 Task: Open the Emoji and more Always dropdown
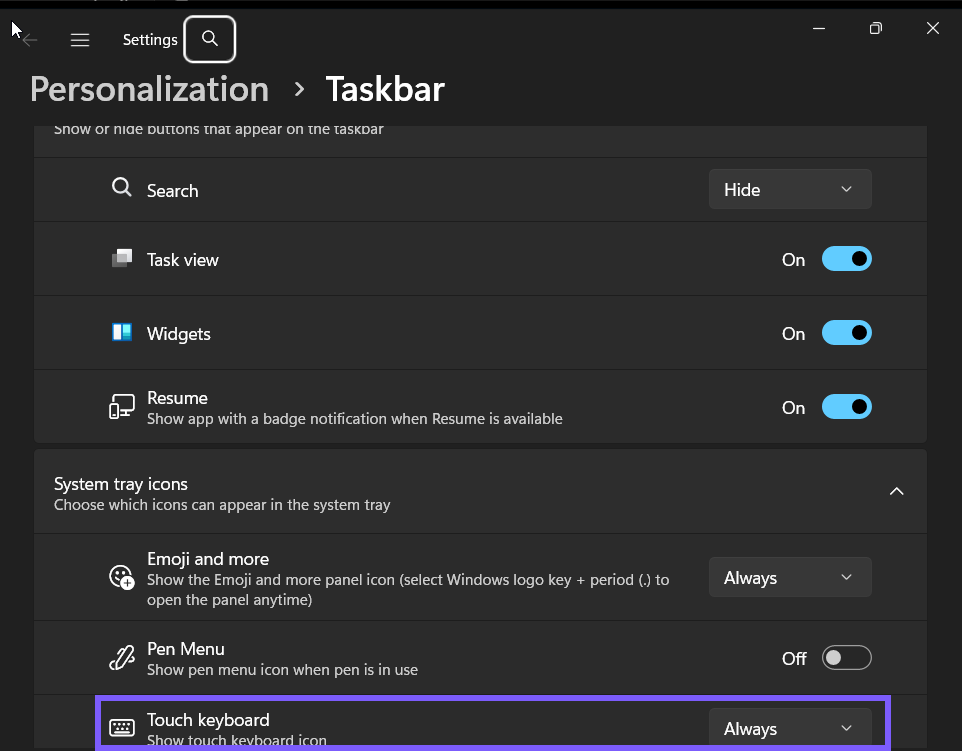[x=790, y=577]
